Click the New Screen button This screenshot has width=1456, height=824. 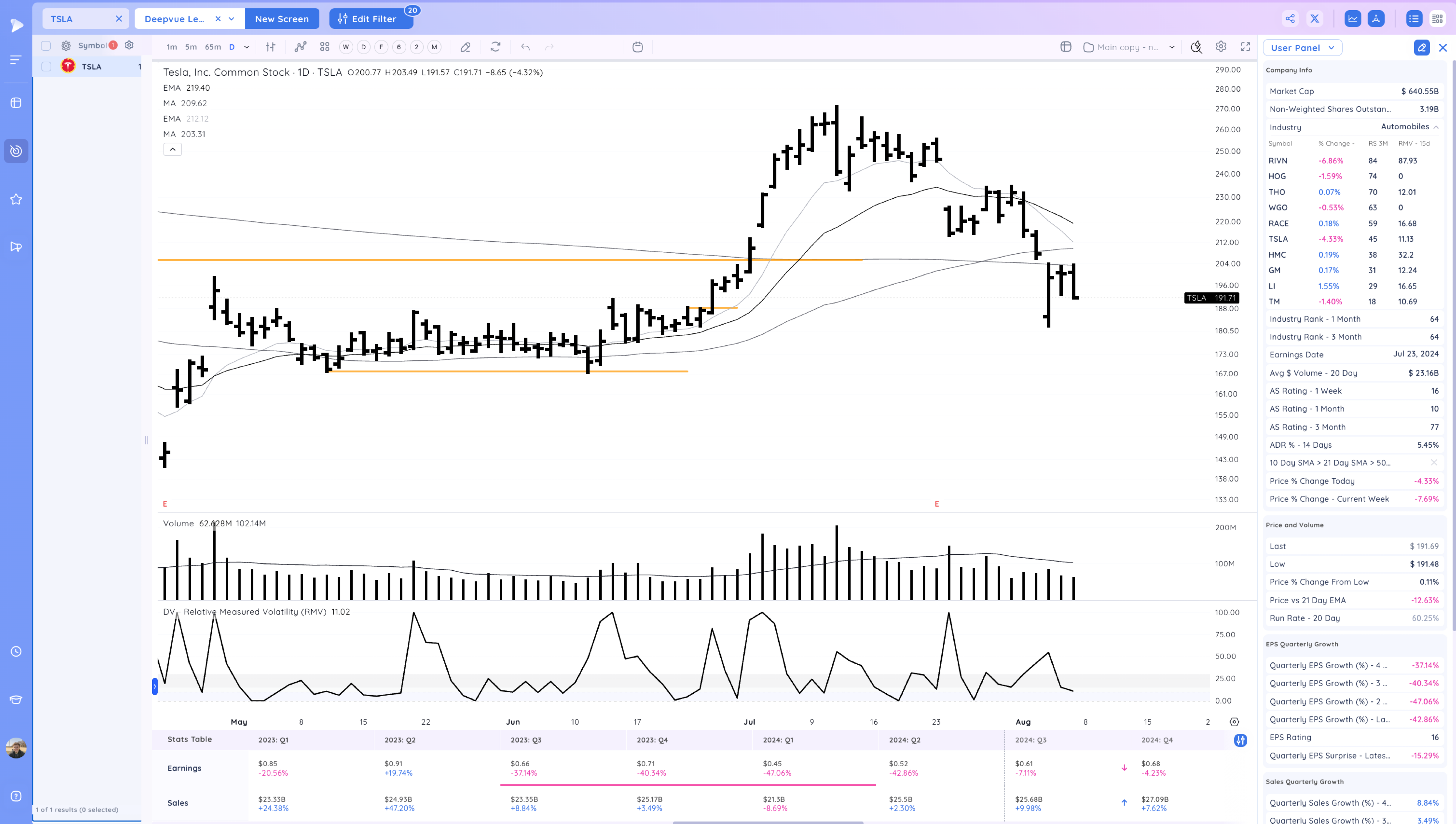click(282, 19)
